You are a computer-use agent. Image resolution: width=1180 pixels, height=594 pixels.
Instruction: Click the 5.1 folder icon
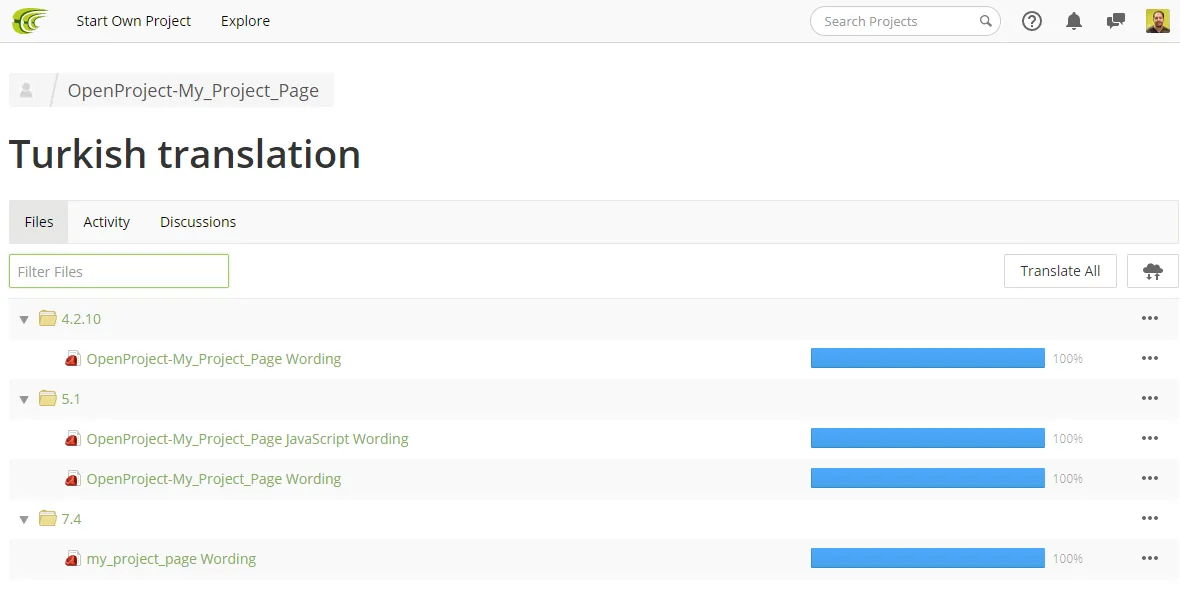click(47, 398)
